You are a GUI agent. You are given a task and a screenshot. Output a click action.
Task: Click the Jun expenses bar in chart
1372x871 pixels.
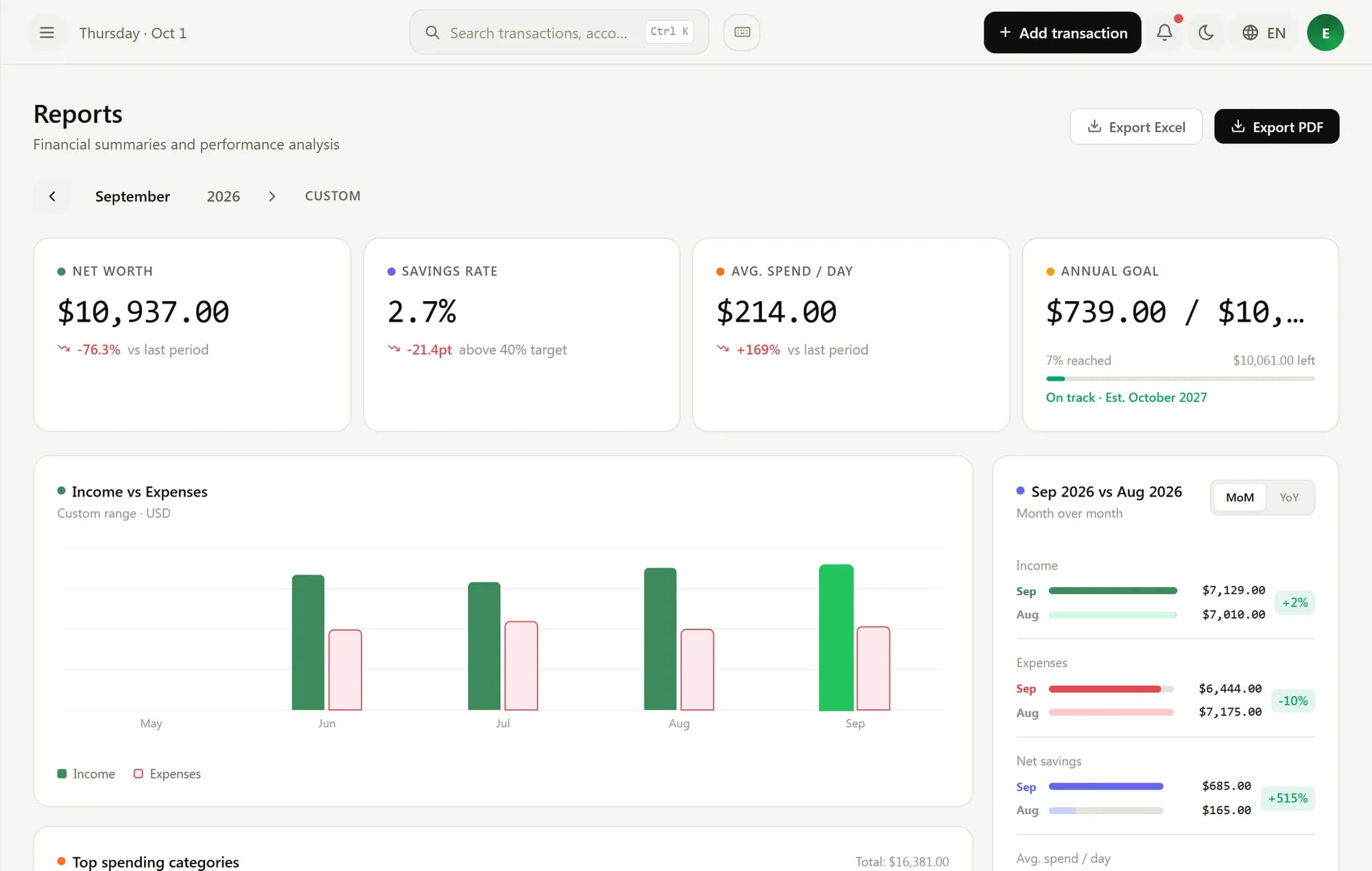pyautogui.click(x=345, y=670)
